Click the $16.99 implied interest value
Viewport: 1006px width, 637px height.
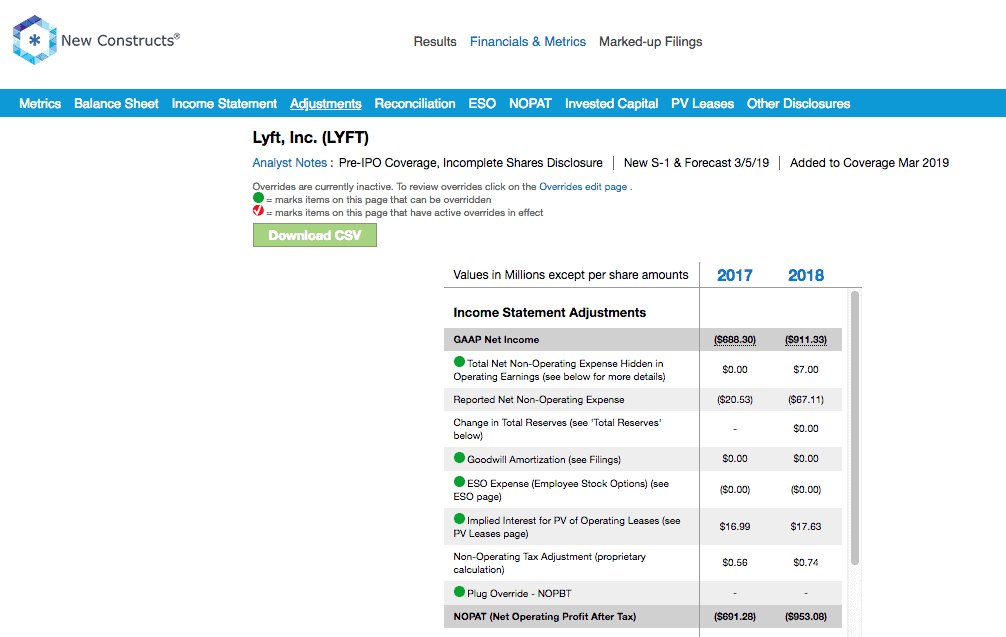735,527
